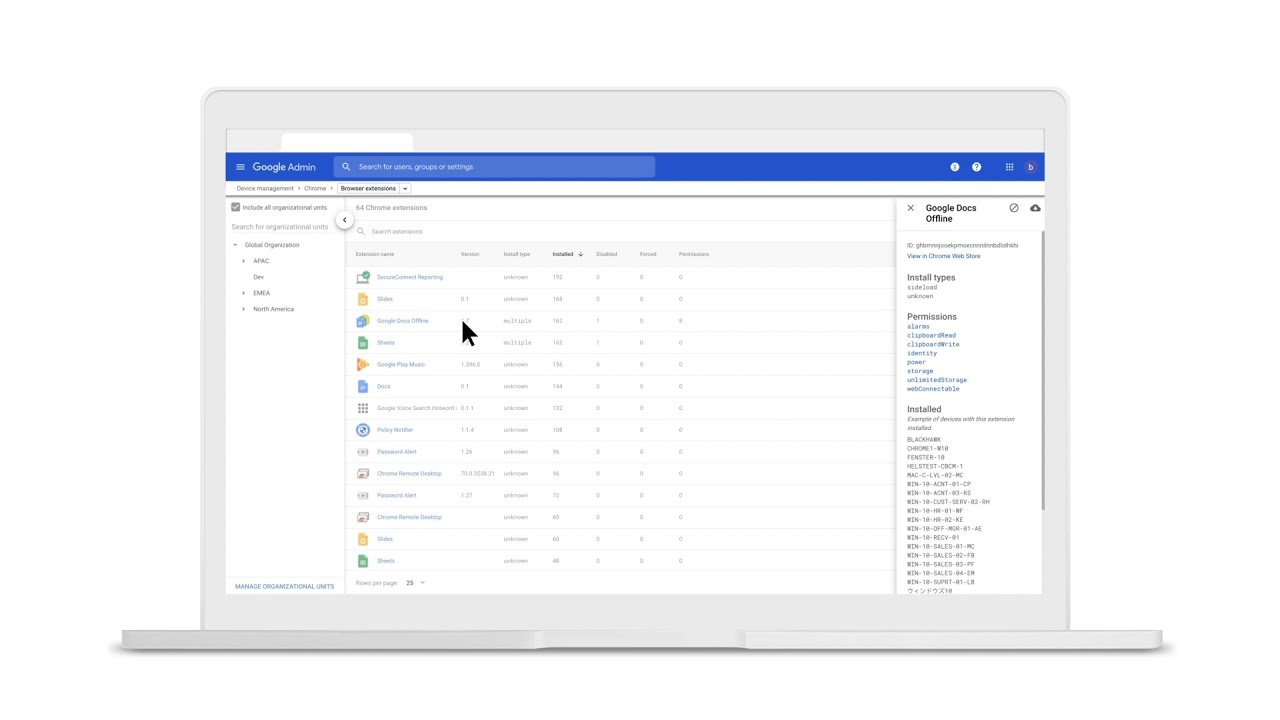This screenshot has width=1280, height=720.
Task: Open the Google apps grid launcher
Action: [1009, 167]
